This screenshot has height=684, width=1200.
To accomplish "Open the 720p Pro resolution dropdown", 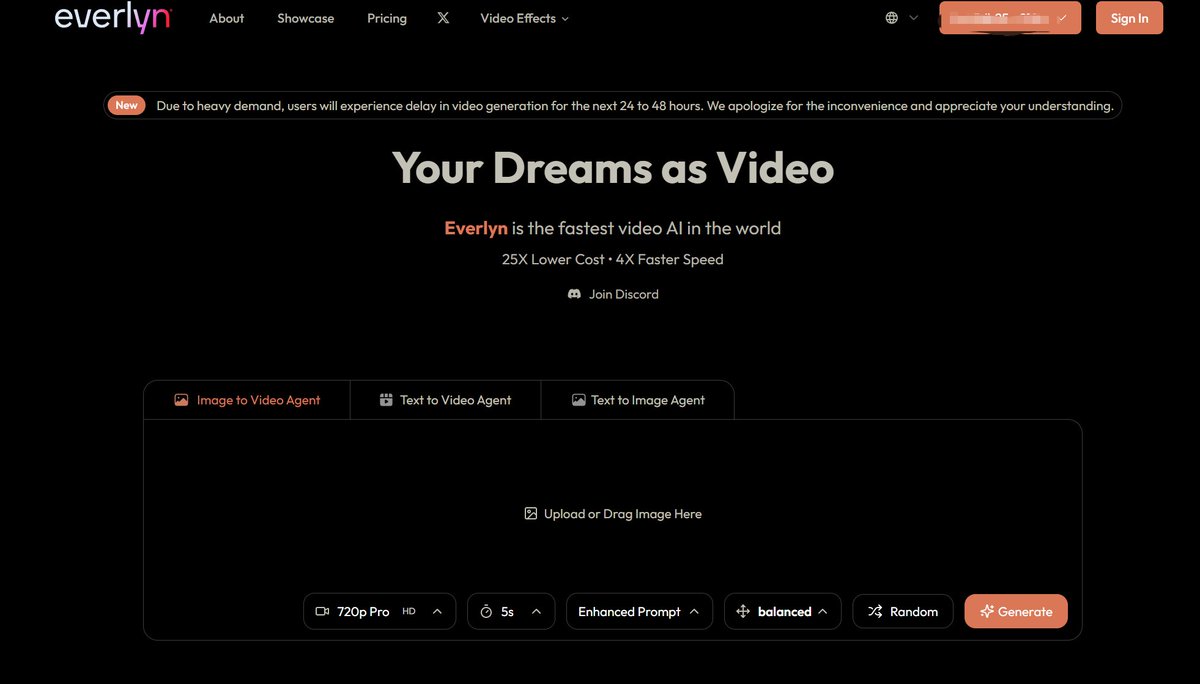I will (379, 611).
